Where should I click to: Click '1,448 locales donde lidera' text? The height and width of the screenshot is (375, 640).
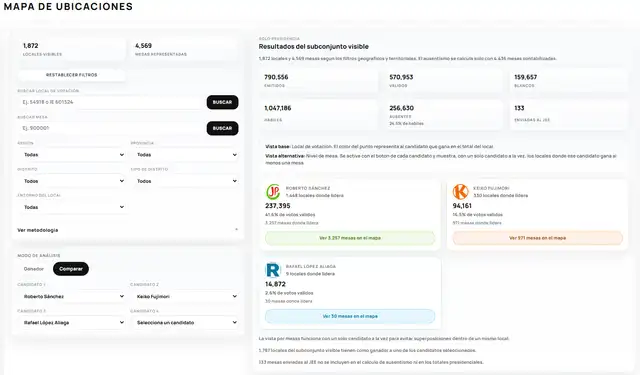(315, 195)
